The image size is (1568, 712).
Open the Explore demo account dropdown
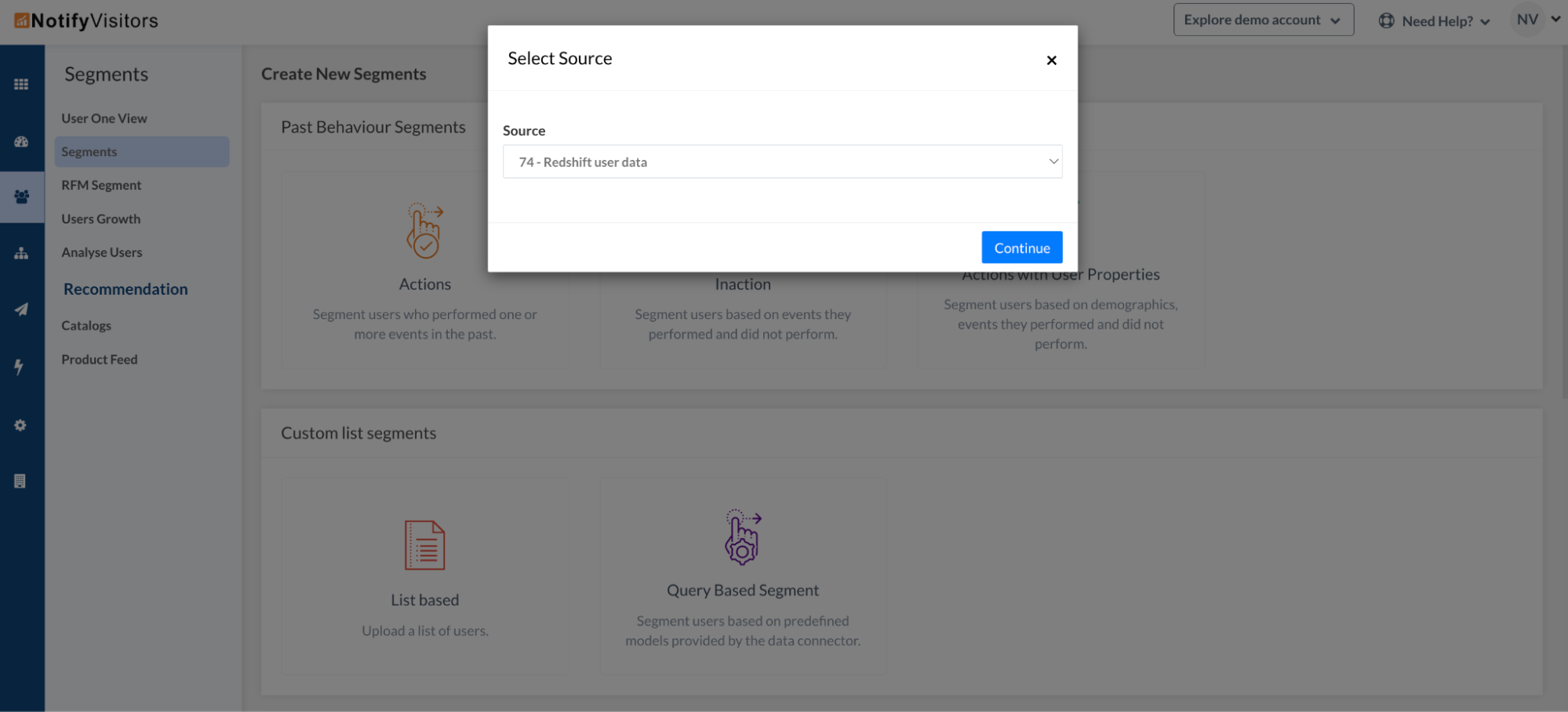[x=1263, y=20]
